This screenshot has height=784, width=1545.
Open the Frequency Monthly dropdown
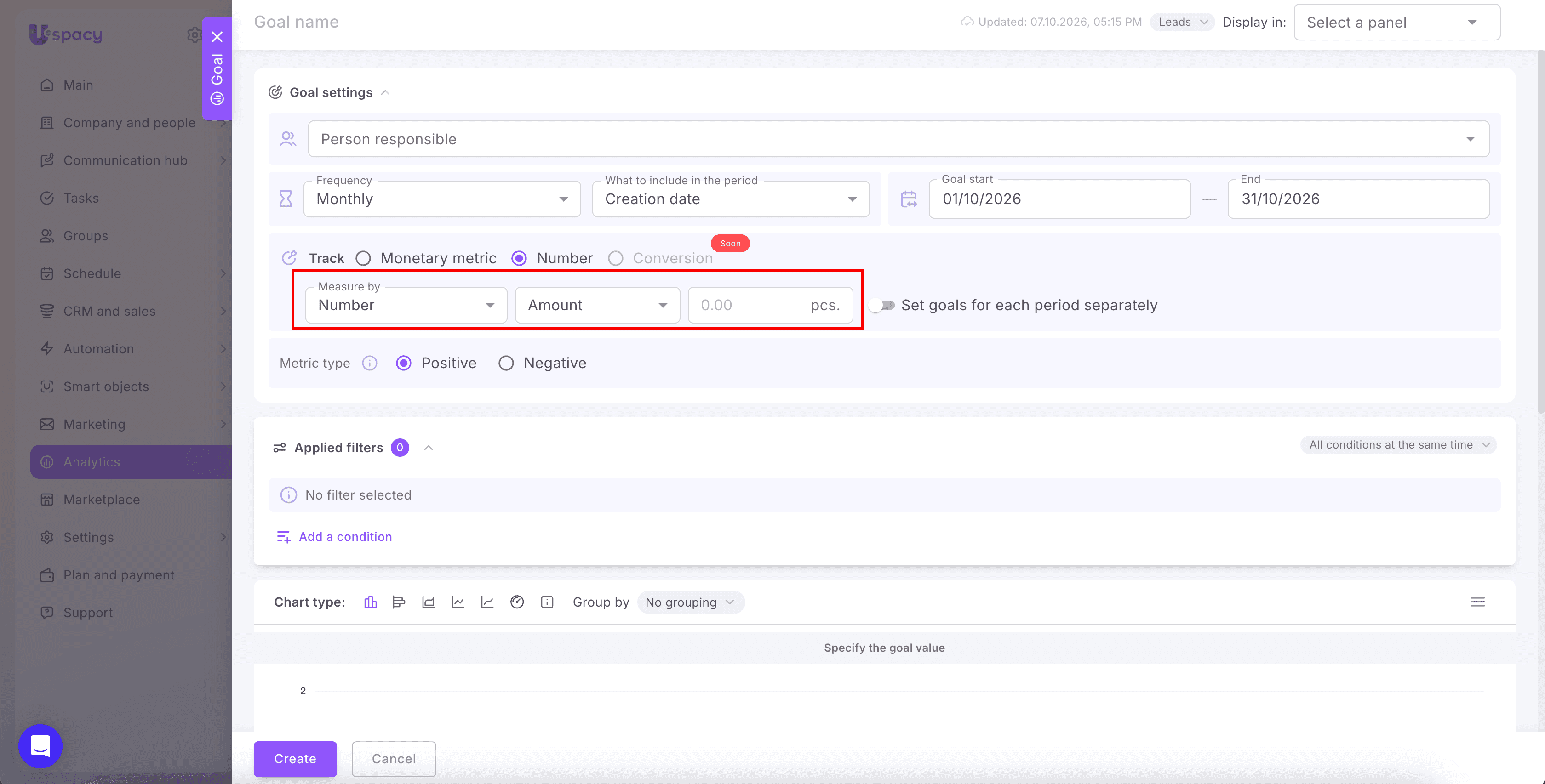point(442,199)
